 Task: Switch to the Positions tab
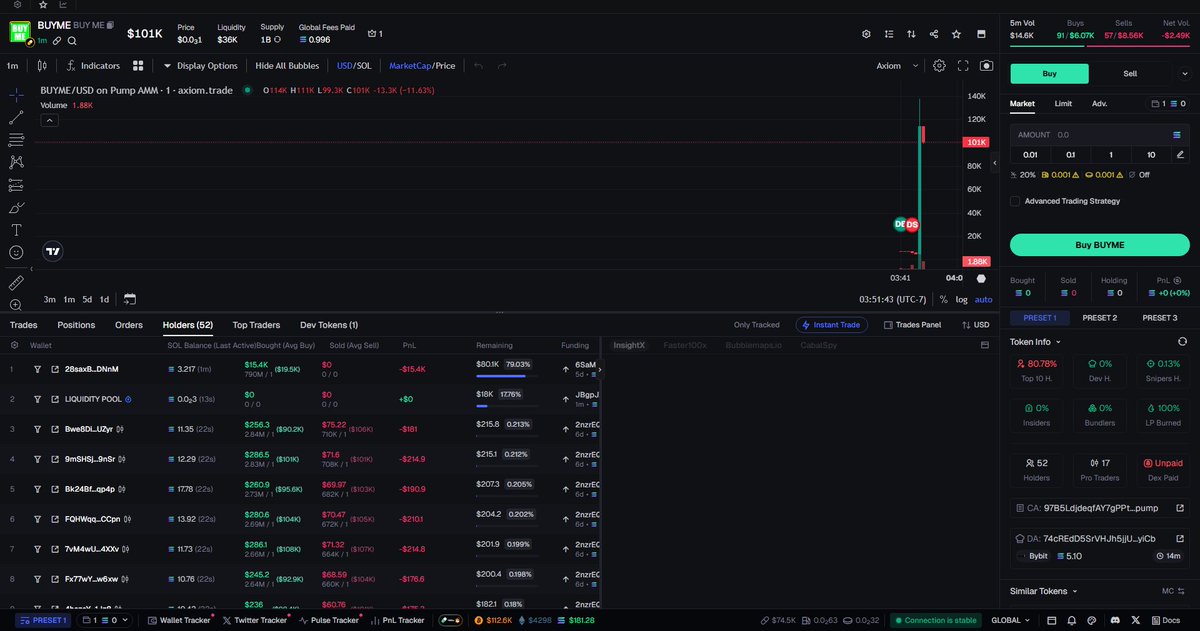[x=76, y=325]
